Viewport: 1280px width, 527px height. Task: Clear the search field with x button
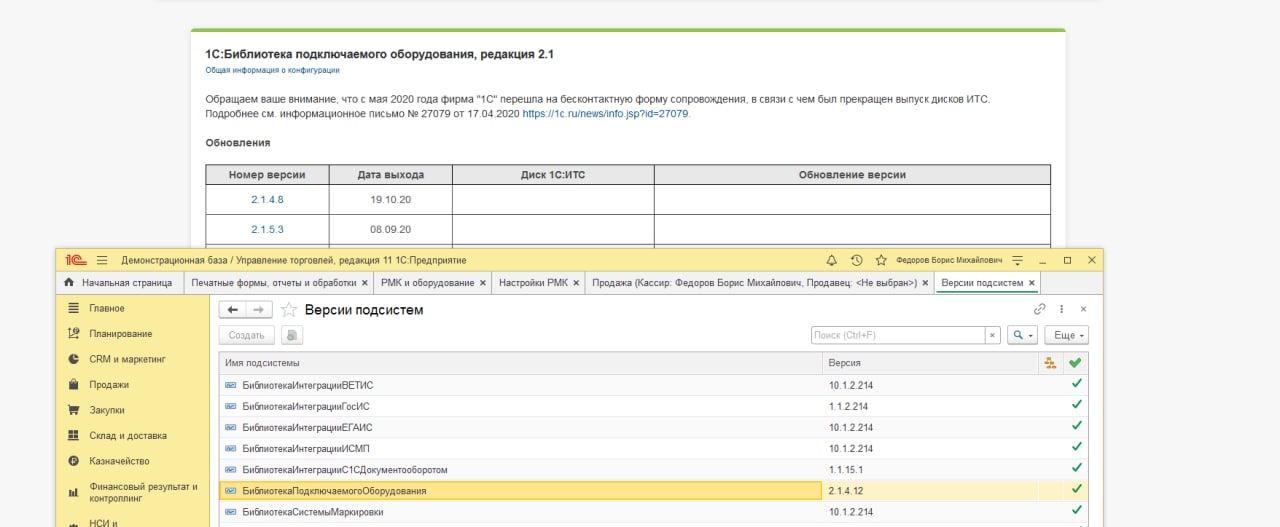pyautogui.click(x=993, y=335)
